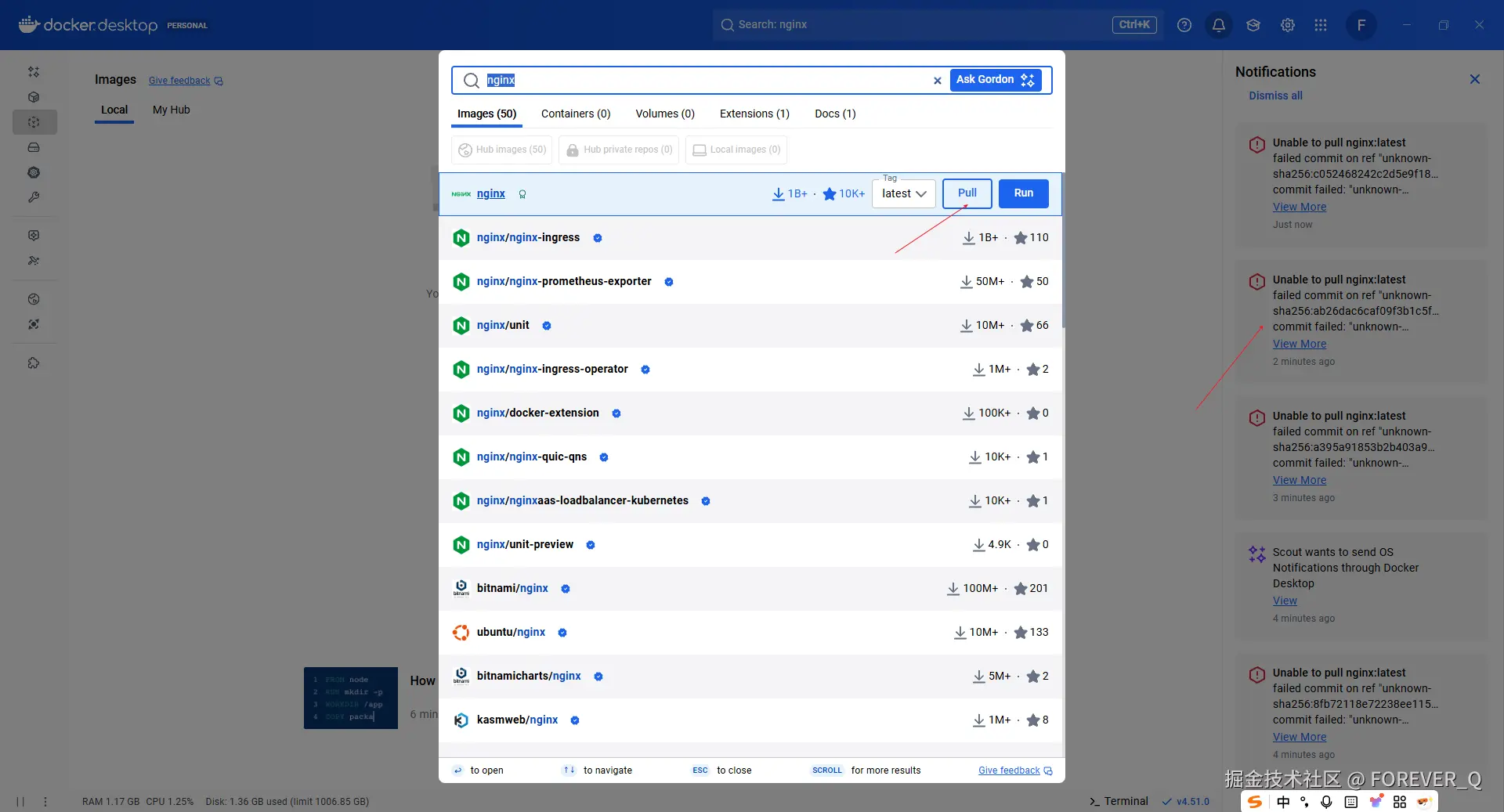The height and width of the screenshot is (812, 1504).
Task: Toggle the punctuation mode in the input method bar
Action: [x=1304, y=802]
